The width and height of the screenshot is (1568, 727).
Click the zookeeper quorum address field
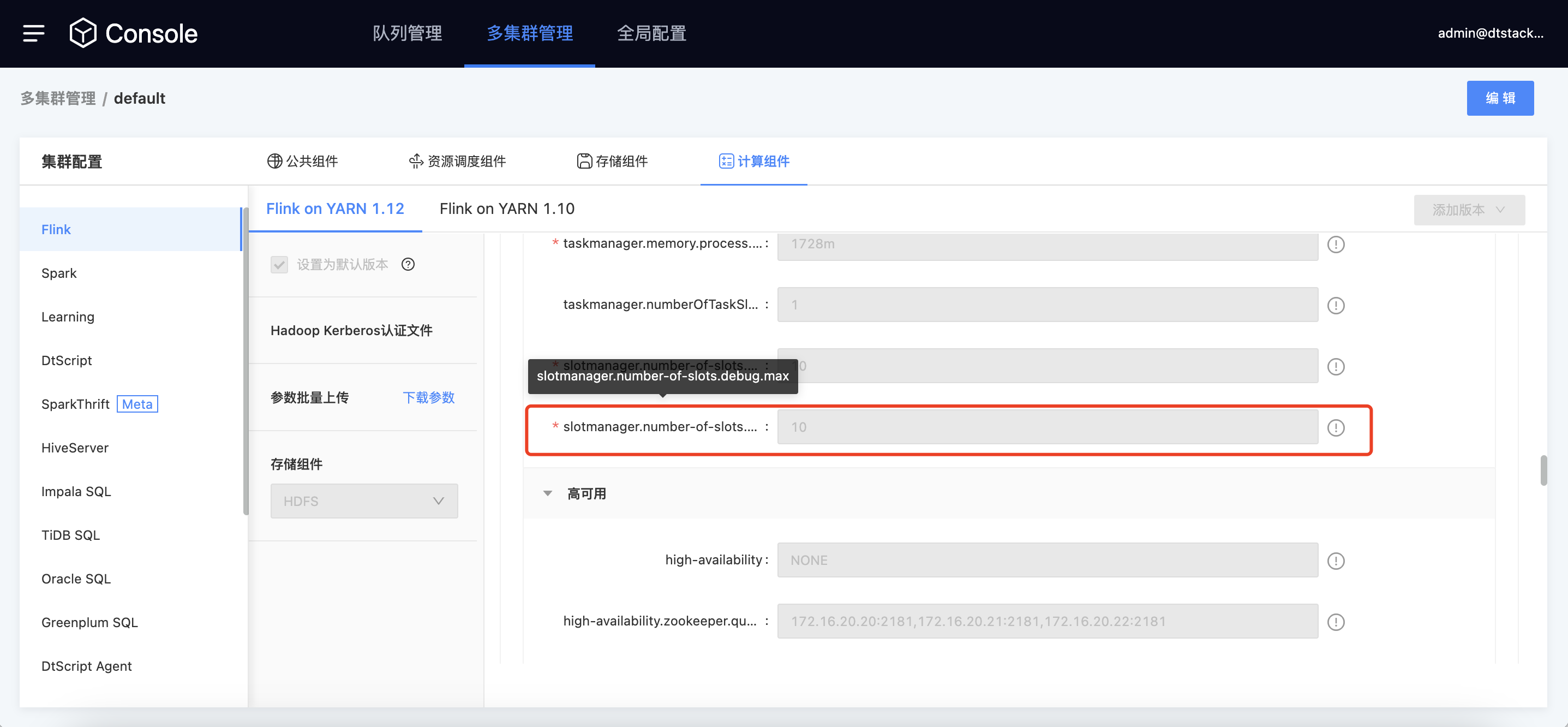(x=1047, y=621)
